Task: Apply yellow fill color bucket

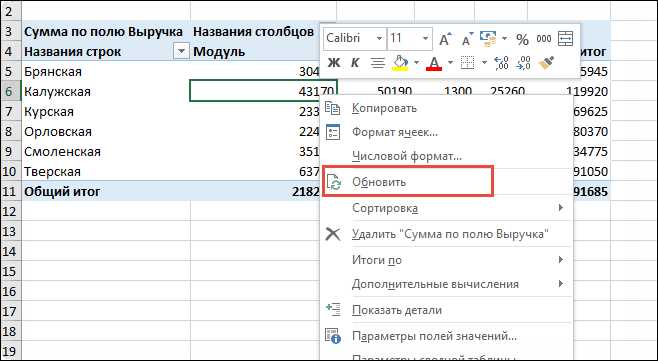Action: [400, 63]
